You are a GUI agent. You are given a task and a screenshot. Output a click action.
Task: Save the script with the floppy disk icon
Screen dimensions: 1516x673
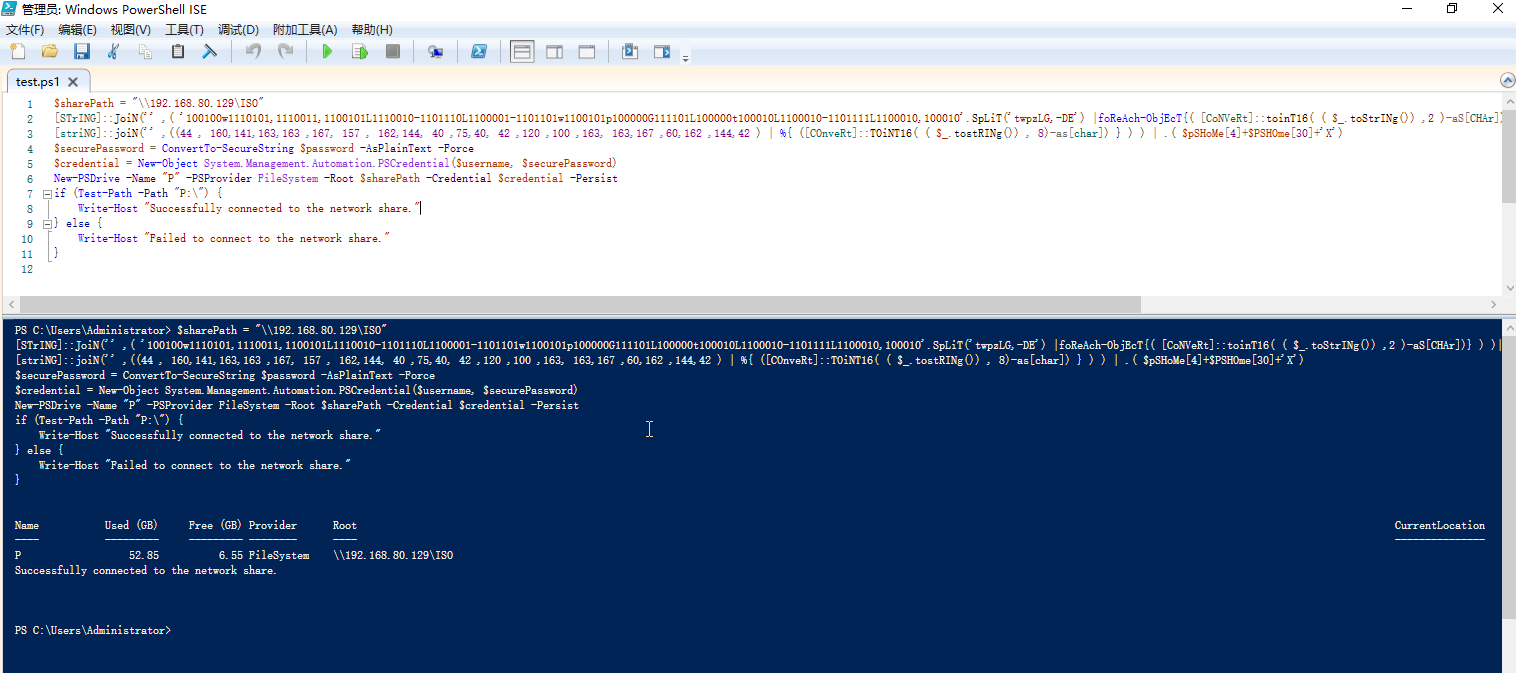tap(81, 51)
